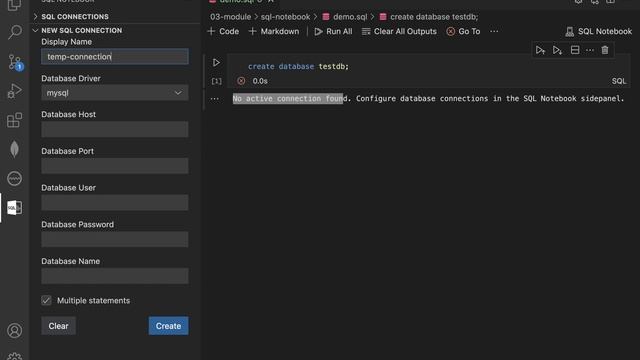The image size is (640, 360).
Task: Open Run and Debug view
Action: pos(15,91)
